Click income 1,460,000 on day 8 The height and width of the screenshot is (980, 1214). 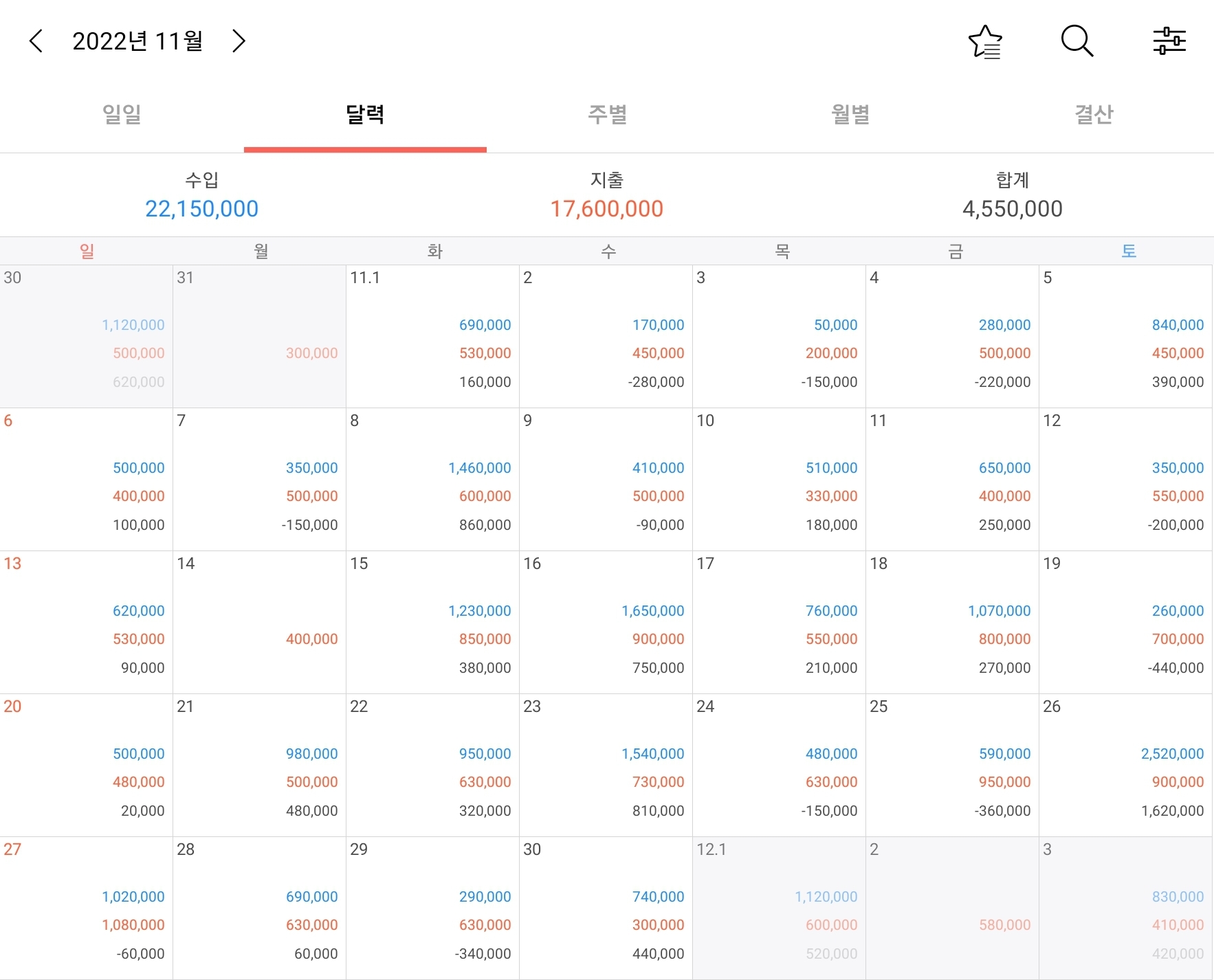[x=480, y=468]
